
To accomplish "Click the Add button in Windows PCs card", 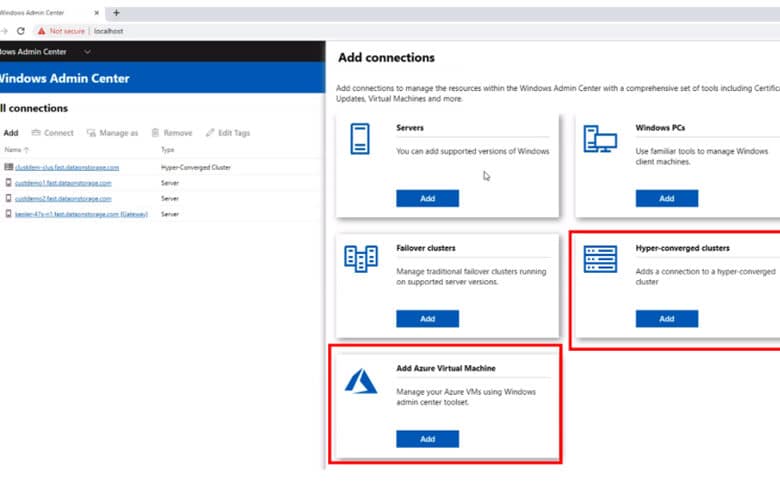I will 667,198.
